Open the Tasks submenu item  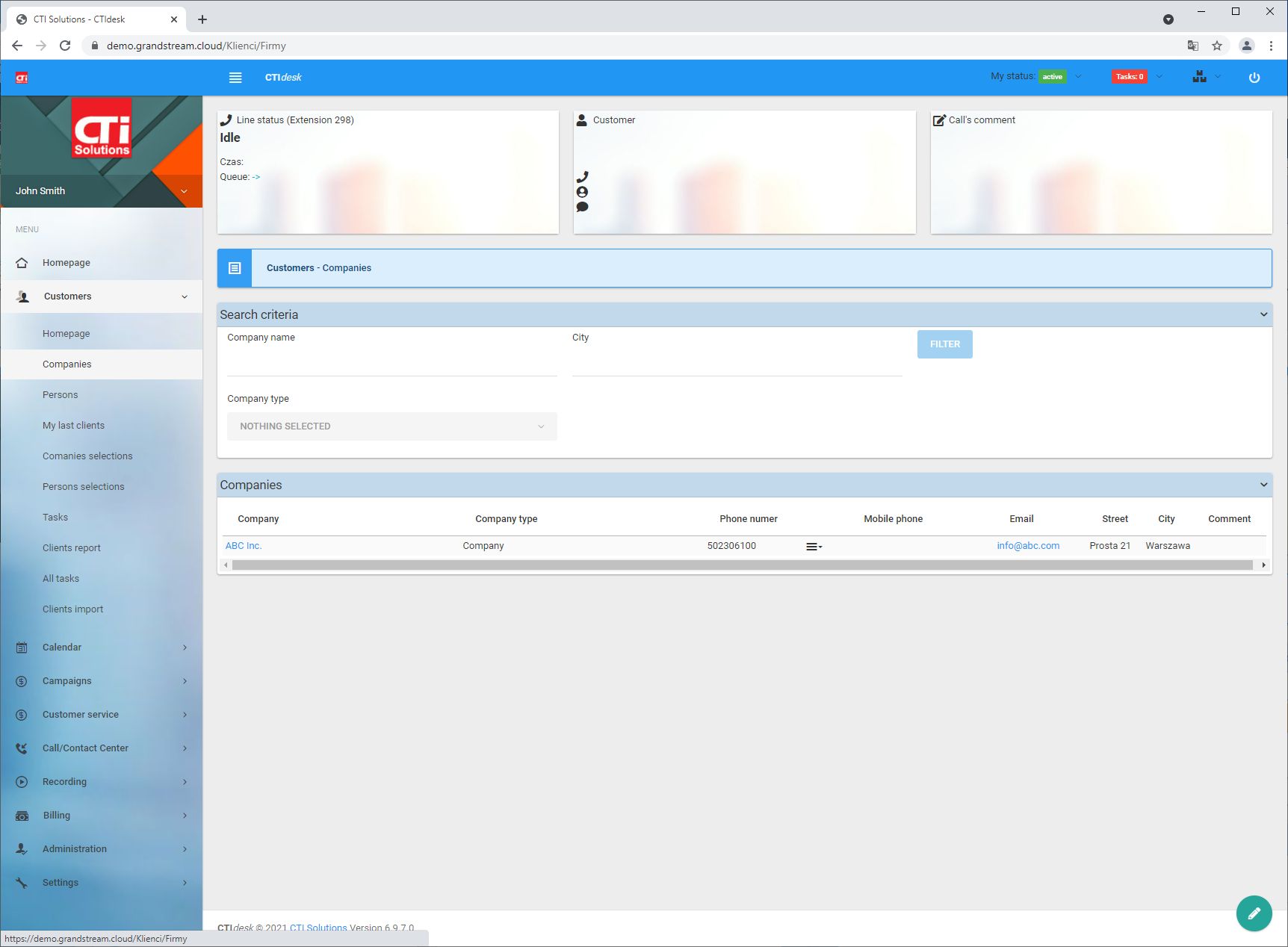[x=55, y=518]
